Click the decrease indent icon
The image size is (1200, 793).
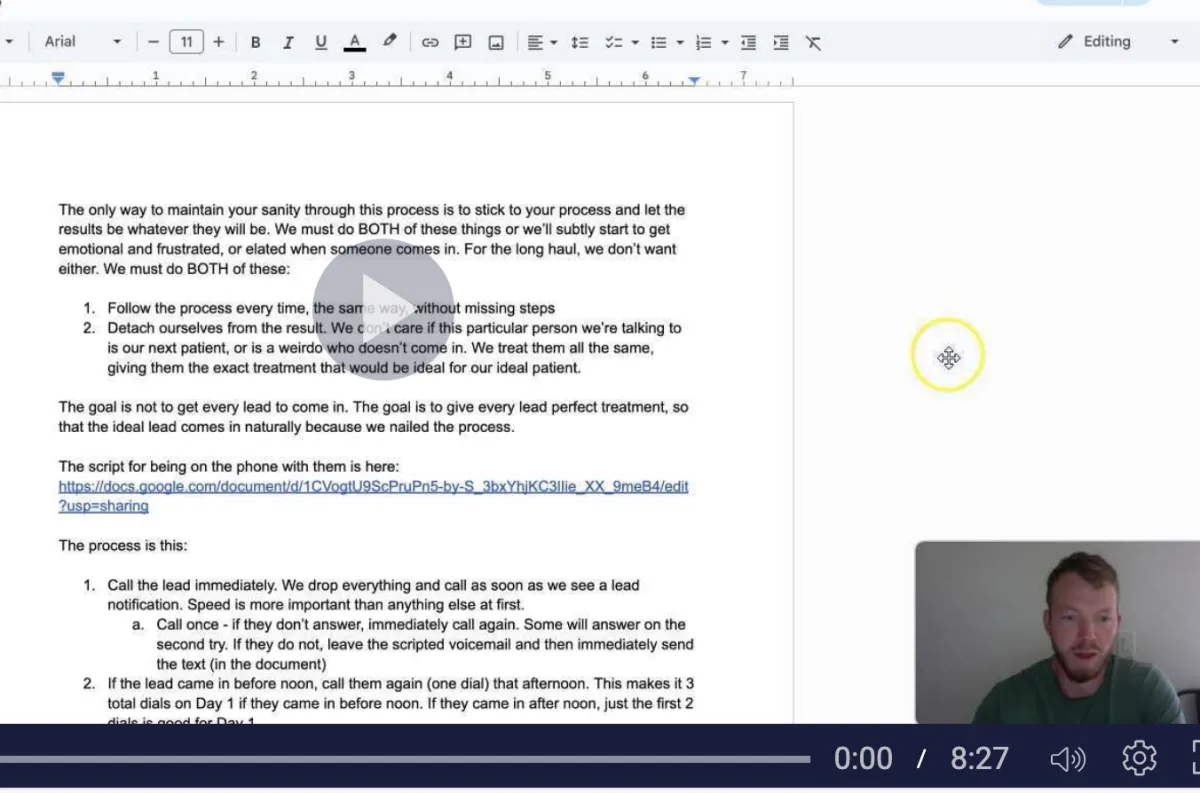[x=748, y=42]
